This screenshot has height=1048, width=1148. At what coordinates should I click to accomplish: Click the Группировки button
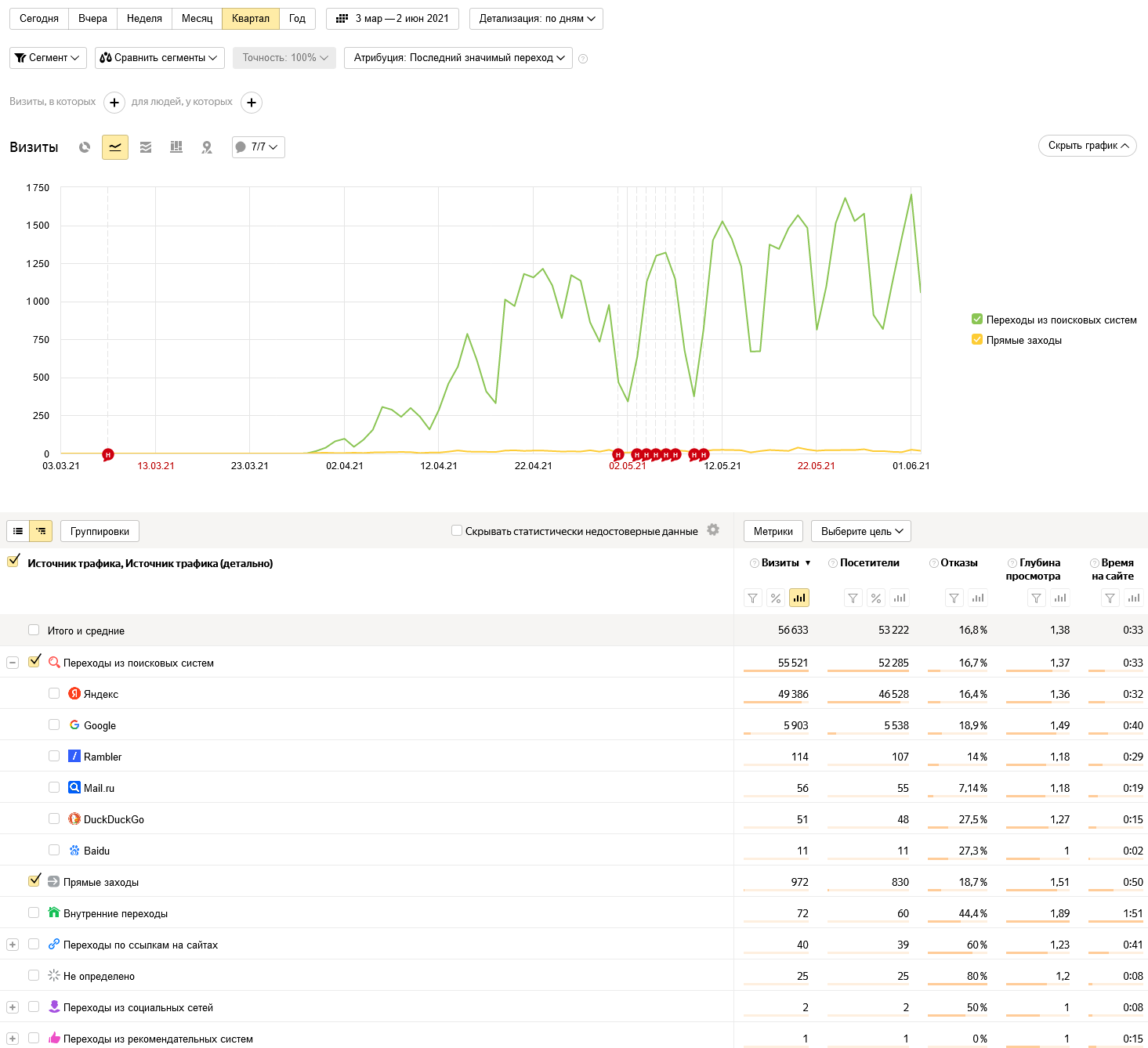[100, 531]
